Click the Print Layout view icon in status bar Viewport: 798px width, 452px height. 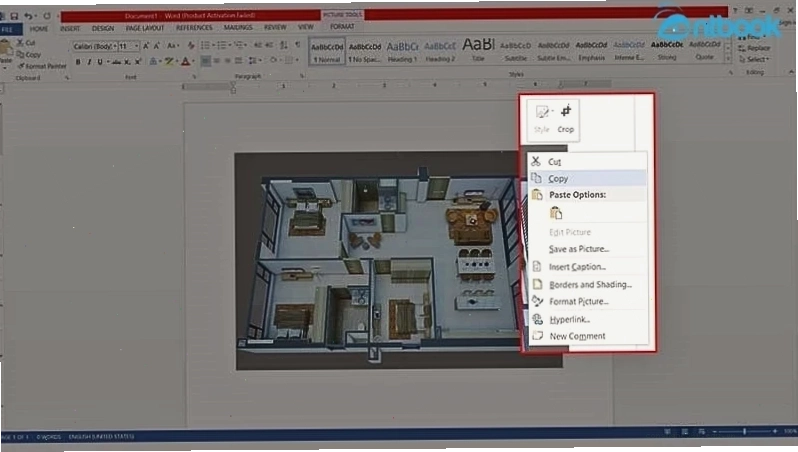pyautogui.click(x=685, y=432)
